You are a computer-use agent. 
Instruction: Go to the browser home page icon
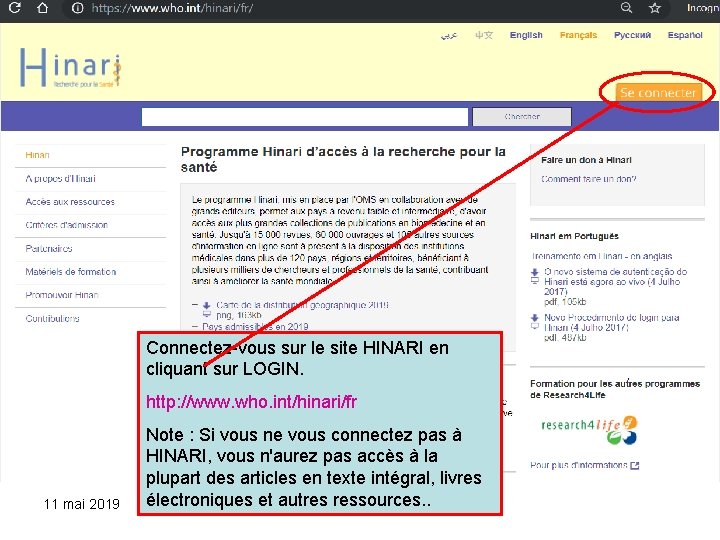tap(42, 8)
